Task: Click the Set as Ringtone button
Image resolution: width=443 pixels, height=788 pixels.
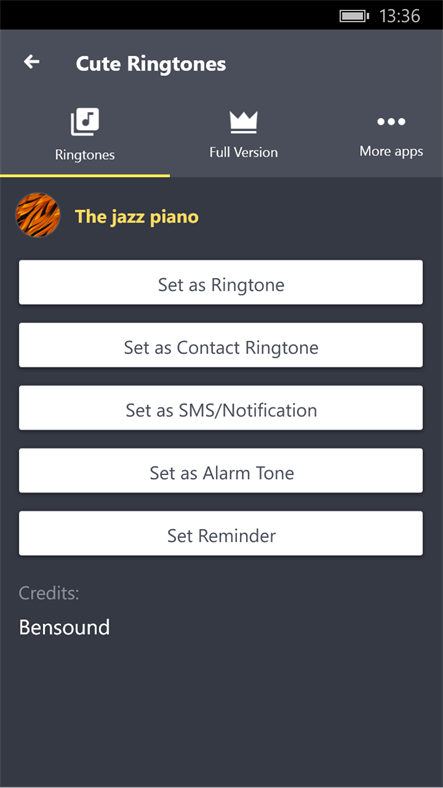Action: click(x=221, y=282)
